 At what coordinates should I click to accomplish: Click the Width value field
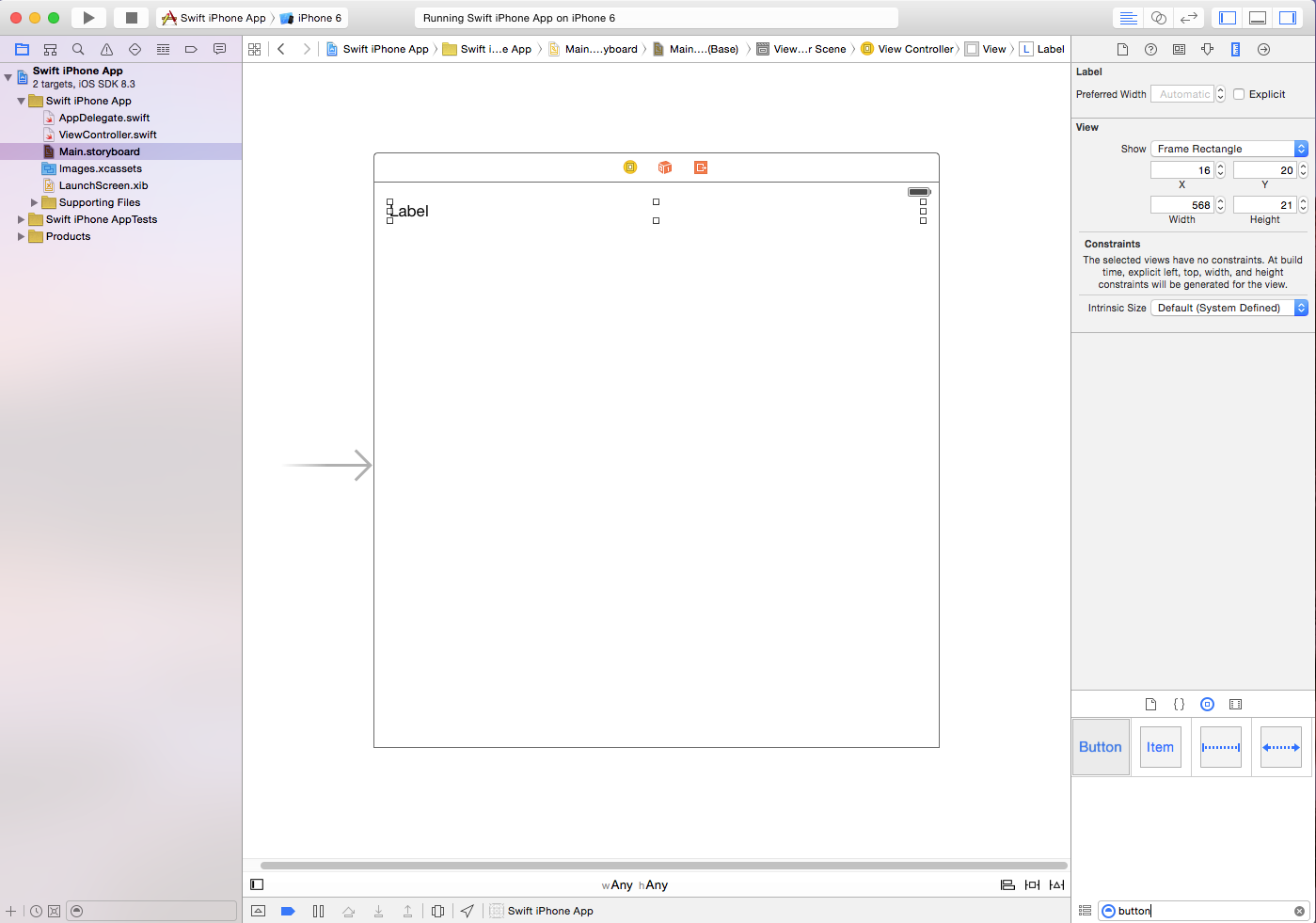pyautogui.click(x=1182, y=205)
